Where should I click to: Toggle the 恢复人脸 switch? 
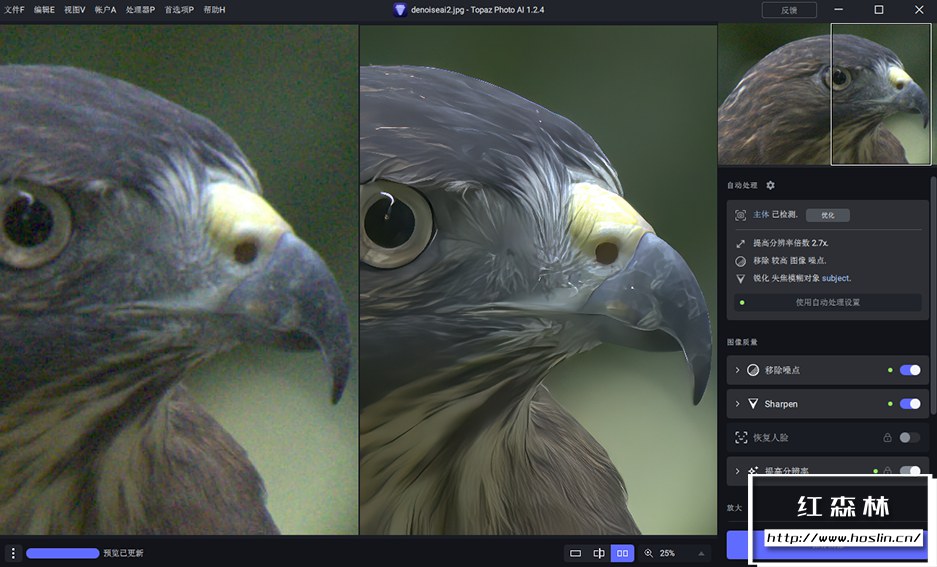tap(910, 437)
